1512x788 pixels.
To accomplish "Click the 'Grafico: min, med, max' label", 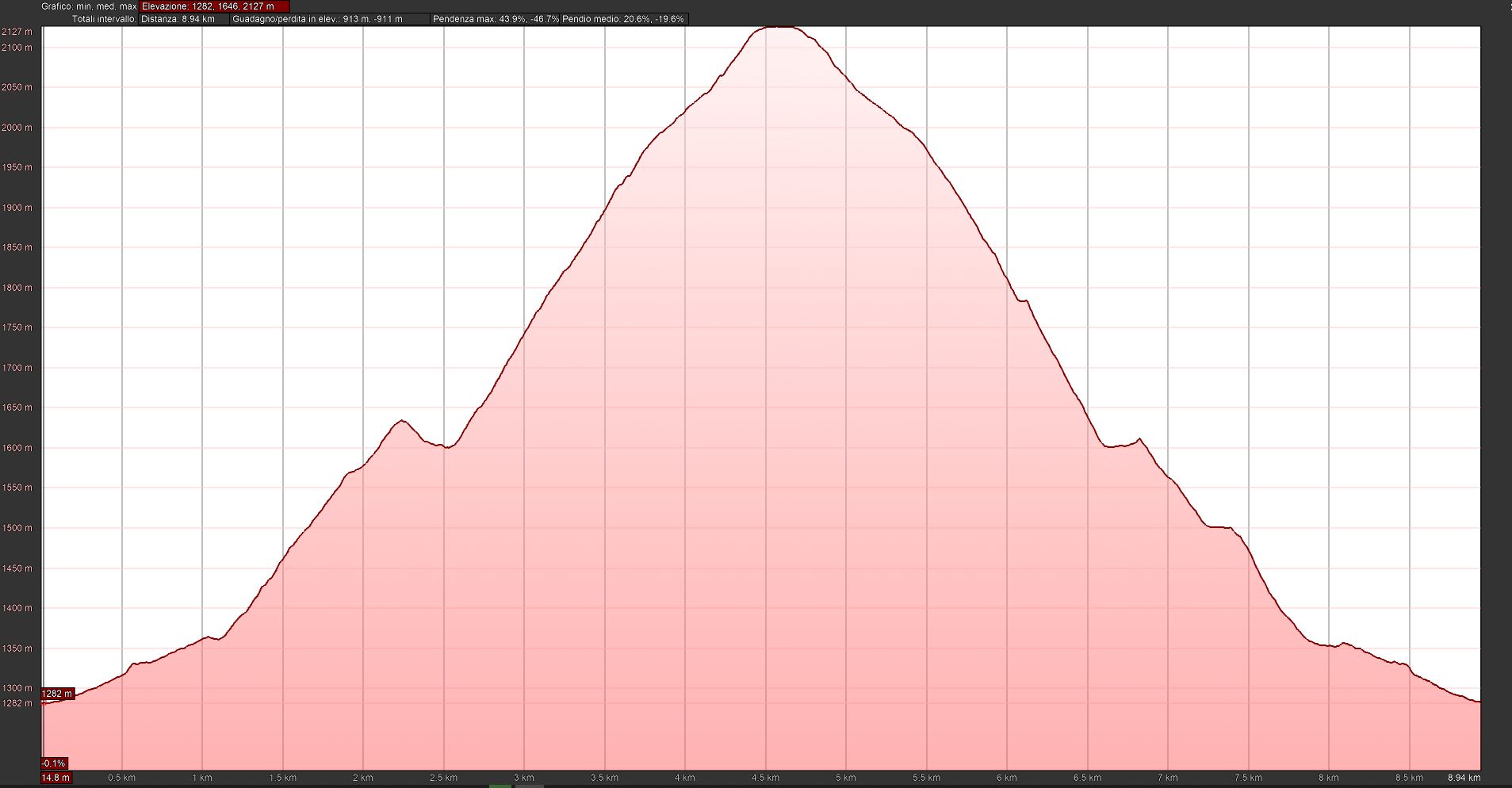I will click(x=89, y=6).
